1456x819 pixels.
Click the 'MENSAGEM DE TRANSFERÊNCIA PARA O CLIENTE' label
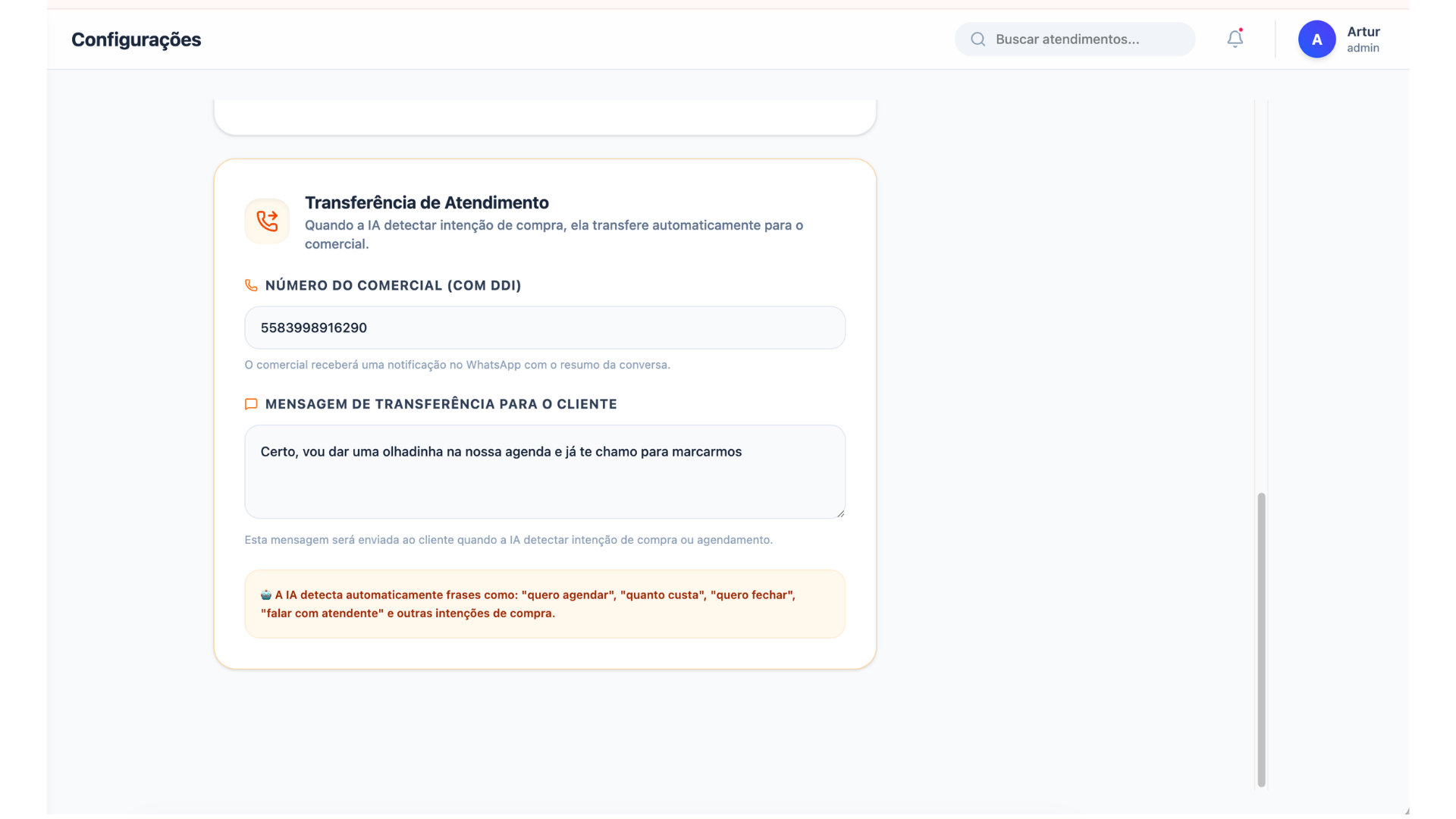[x=441, y=404]
